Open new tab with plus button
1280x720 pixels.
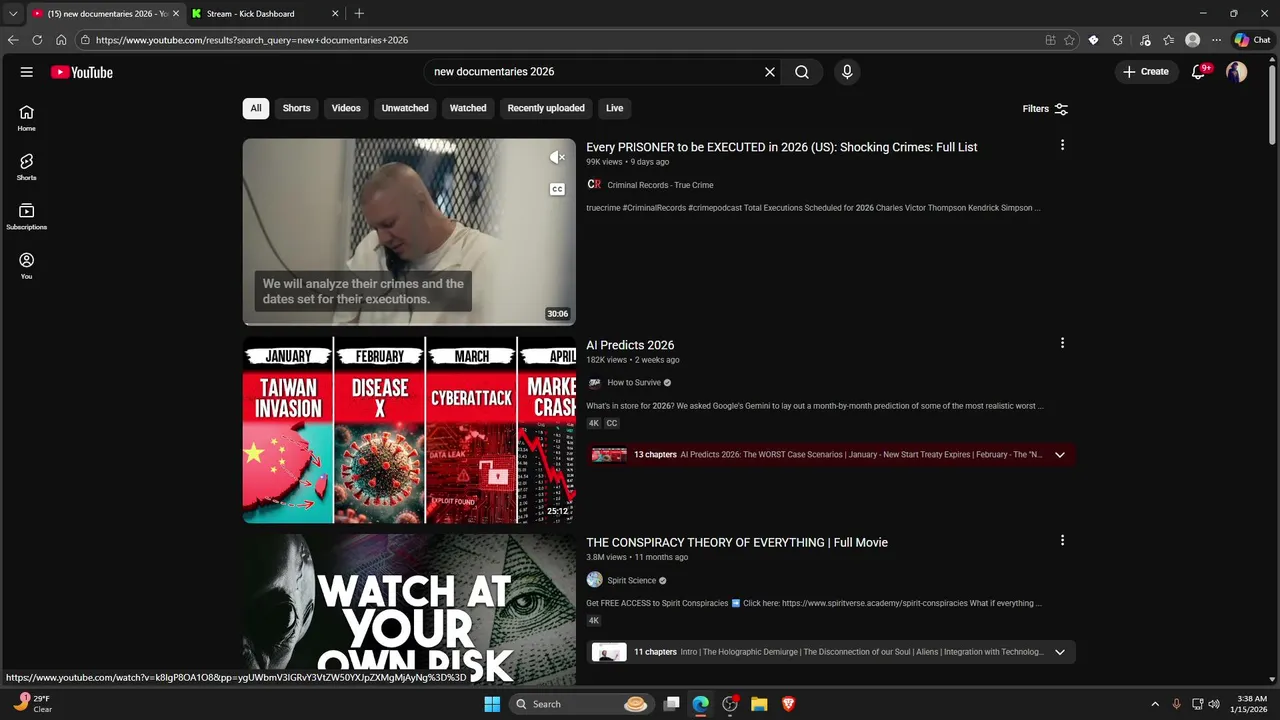pos(359,13)
